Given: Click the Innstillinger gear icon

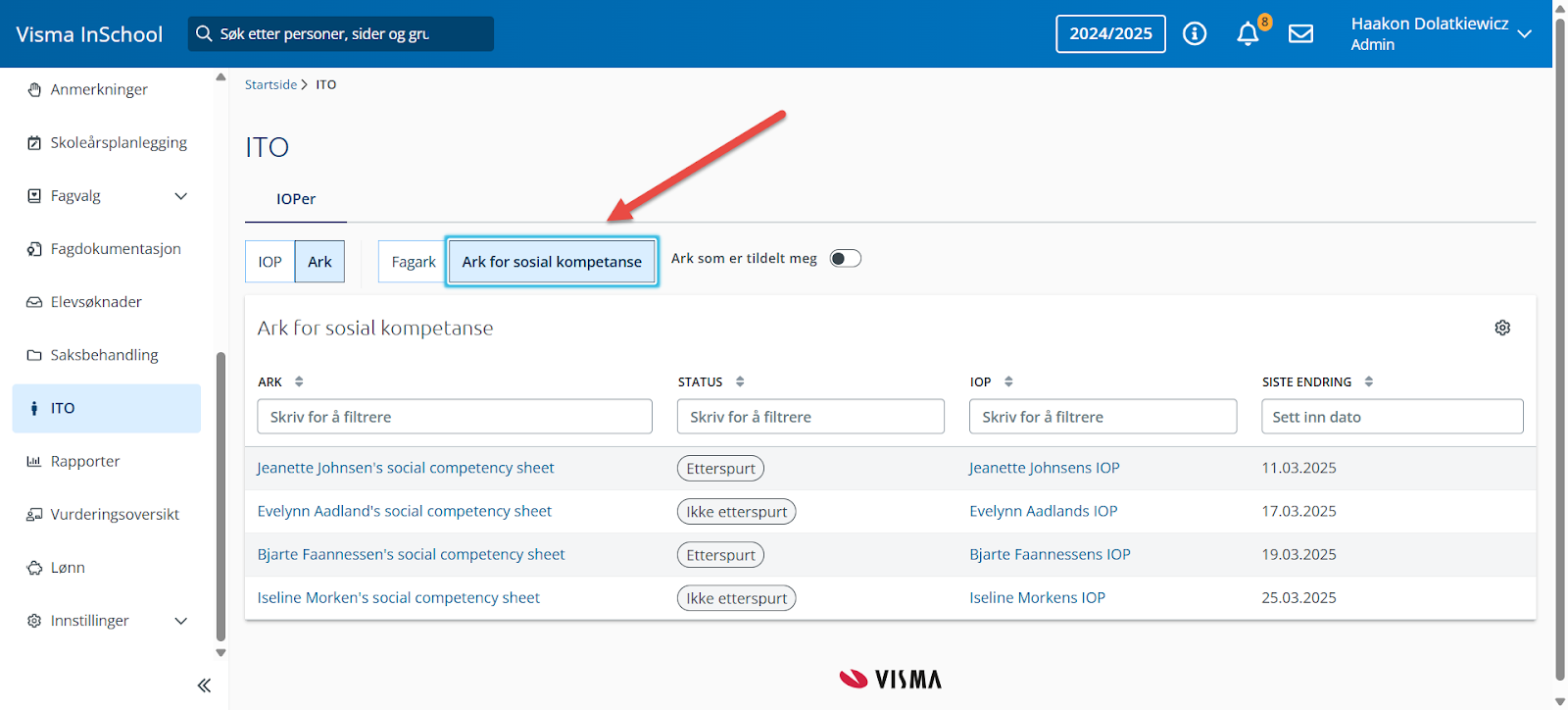Looking at the screenshot, I should [x=34, y=621].
